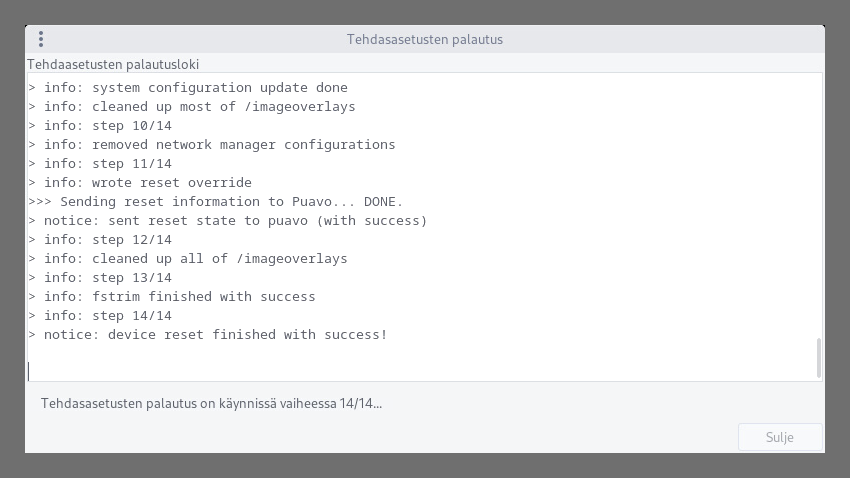Click the Sulje button

coord(780,437)
